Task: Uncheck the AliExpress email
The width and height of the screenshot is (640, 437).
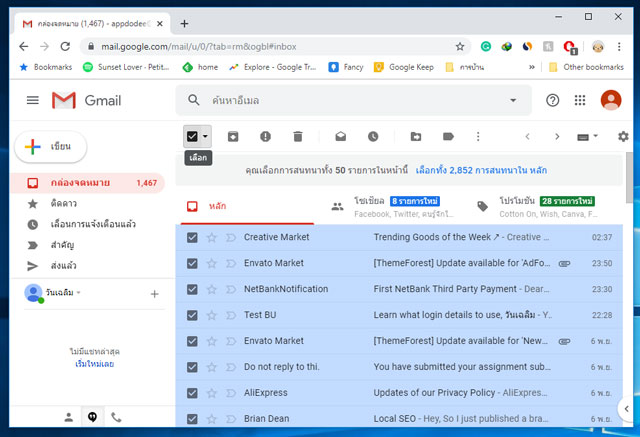Action: tap(192, 393)
